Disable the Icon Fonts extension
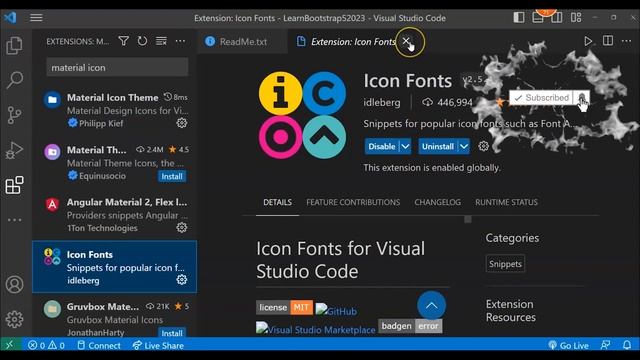This screenshot has width=640, height=360. point(382,147)
